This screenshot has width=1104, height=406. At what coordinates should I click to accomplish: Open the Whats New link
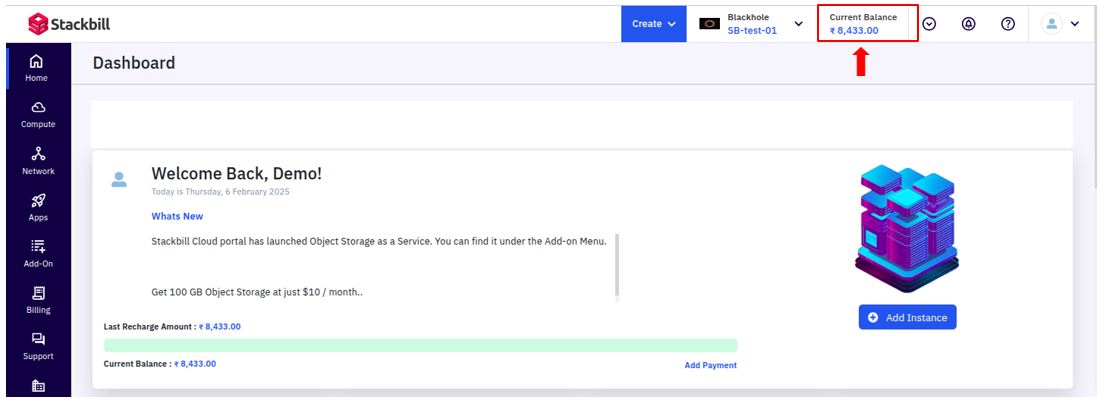tap(177, 216)
